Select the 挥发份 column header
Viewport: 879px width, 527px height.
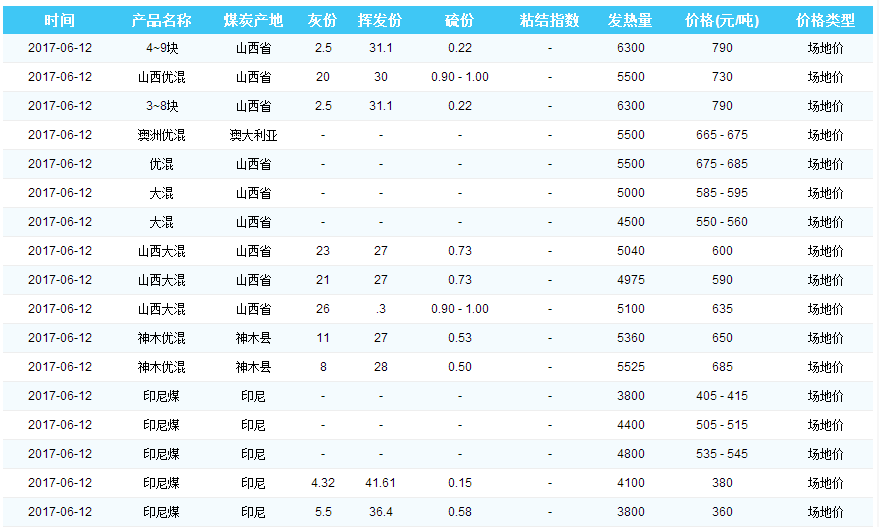(380, 20)
